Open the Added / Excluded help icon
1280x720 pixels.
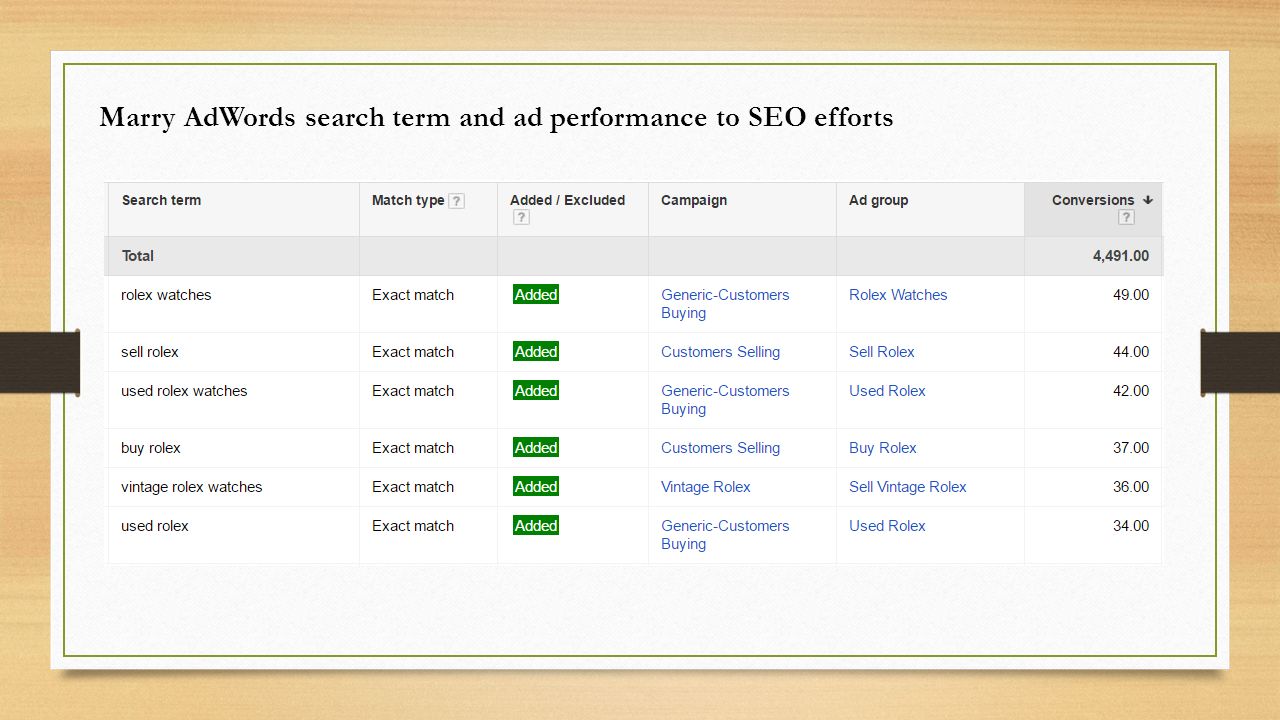pos(521,218)
